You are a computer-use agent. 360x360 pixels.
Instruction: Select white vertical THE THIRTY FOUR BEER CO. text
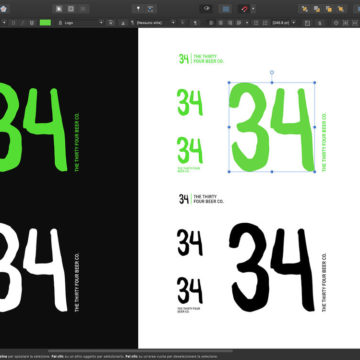77,282
